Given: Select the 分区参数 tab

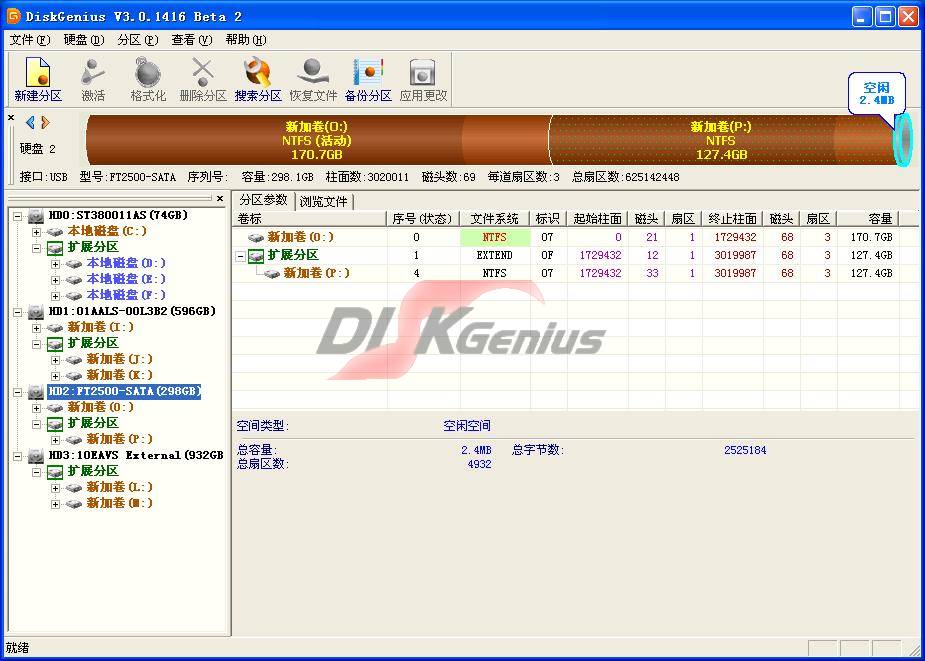Looking at the screenshot, I should pos(263,199).
